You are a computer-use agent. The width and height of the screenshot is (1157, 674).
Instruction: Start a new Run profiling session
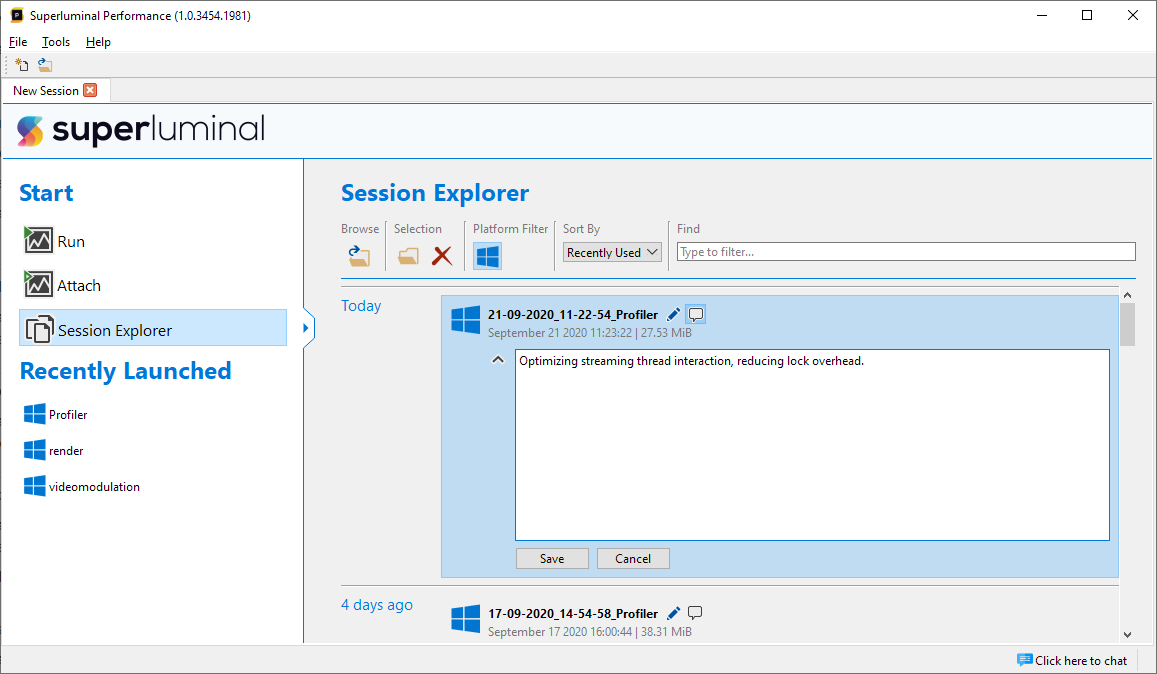55,241
